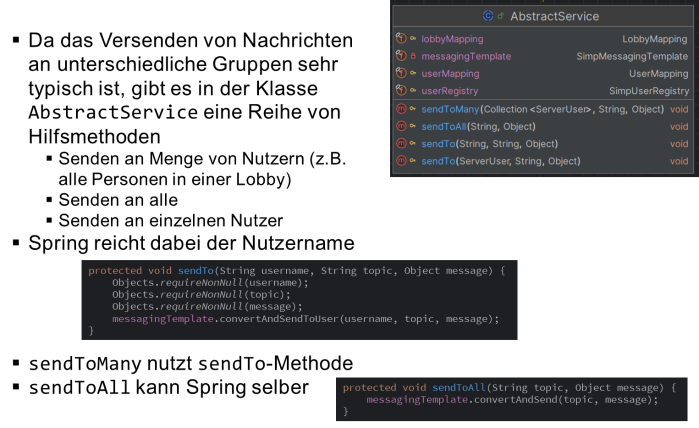
Task: Select the AbstractService class title
Action: click(x=554, y=16)
